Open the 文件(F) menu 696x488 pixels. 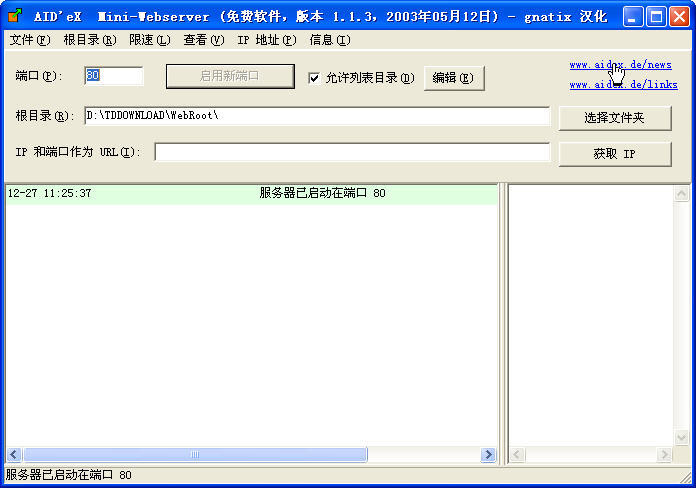30,40
